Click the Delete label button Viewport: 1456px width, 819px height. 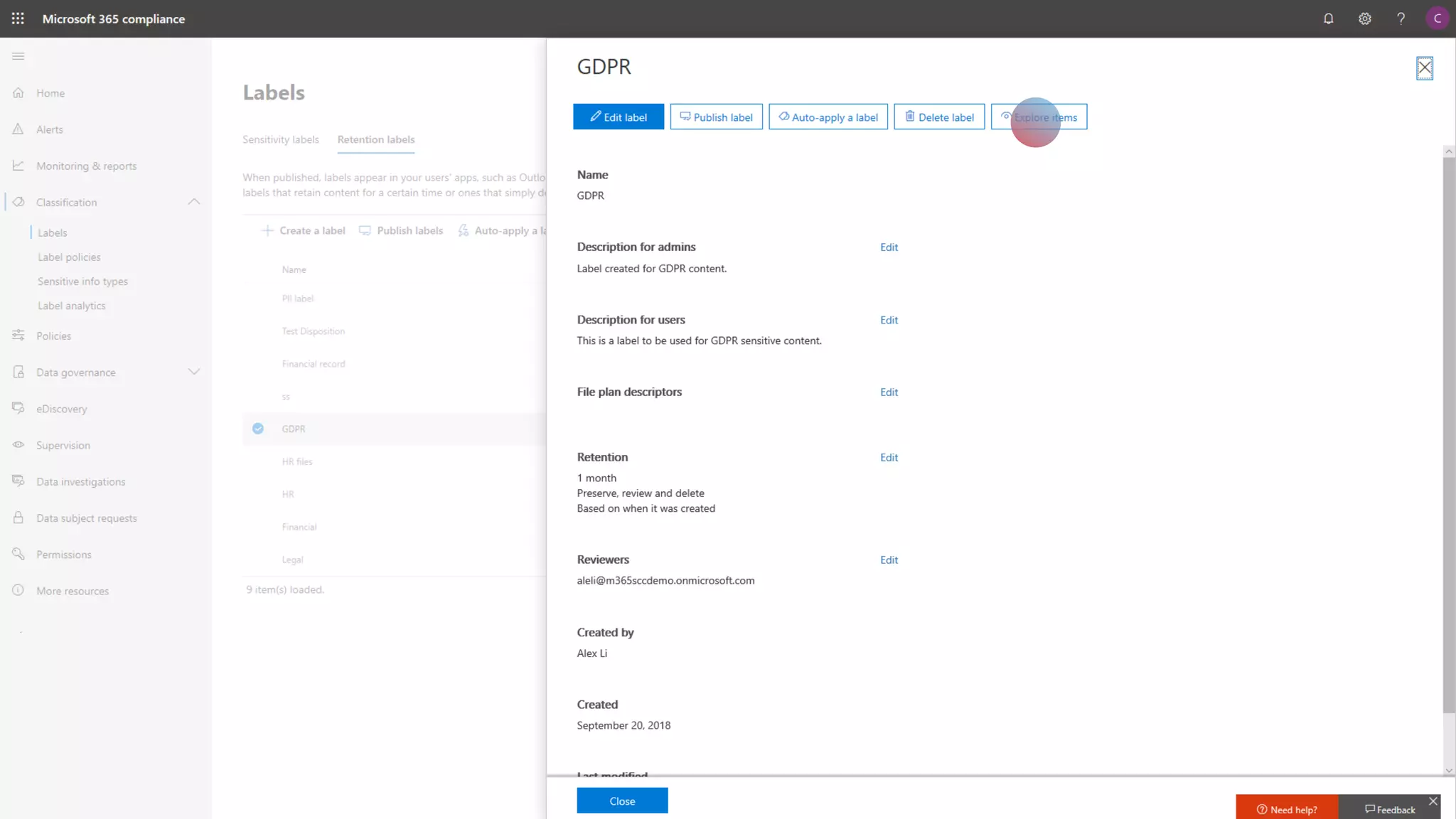click(939, 117)
